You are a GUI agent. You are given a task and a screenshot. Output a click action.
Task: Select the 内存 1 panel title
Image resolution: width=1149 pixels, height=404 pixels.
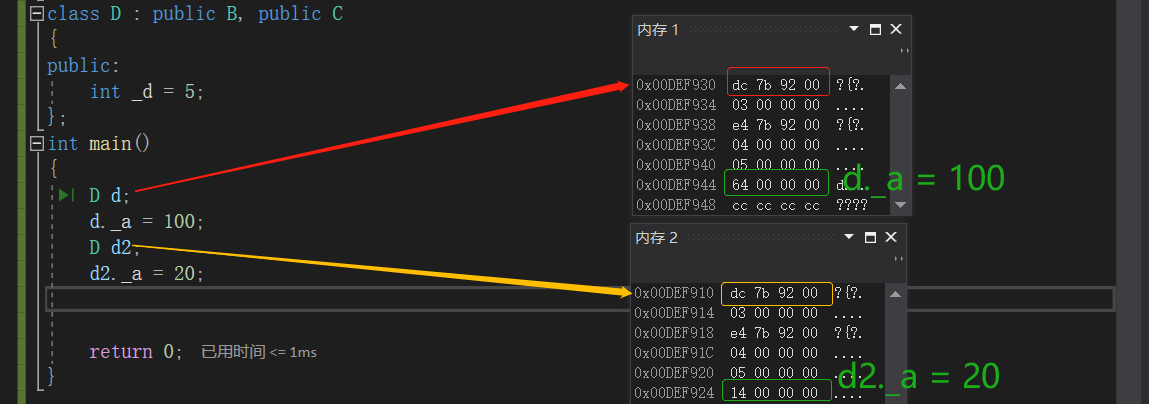(x=658, y=29)
